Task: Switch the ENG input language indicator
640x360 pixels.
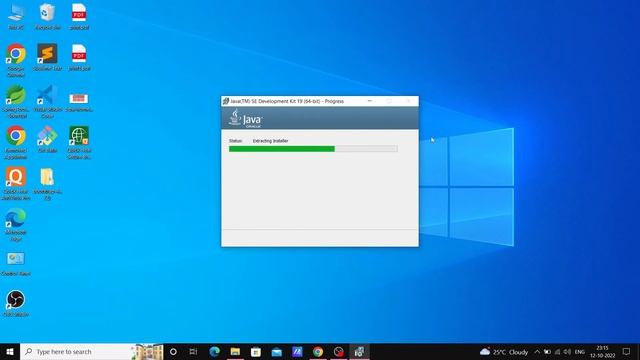Action: [x=580, y=351]
